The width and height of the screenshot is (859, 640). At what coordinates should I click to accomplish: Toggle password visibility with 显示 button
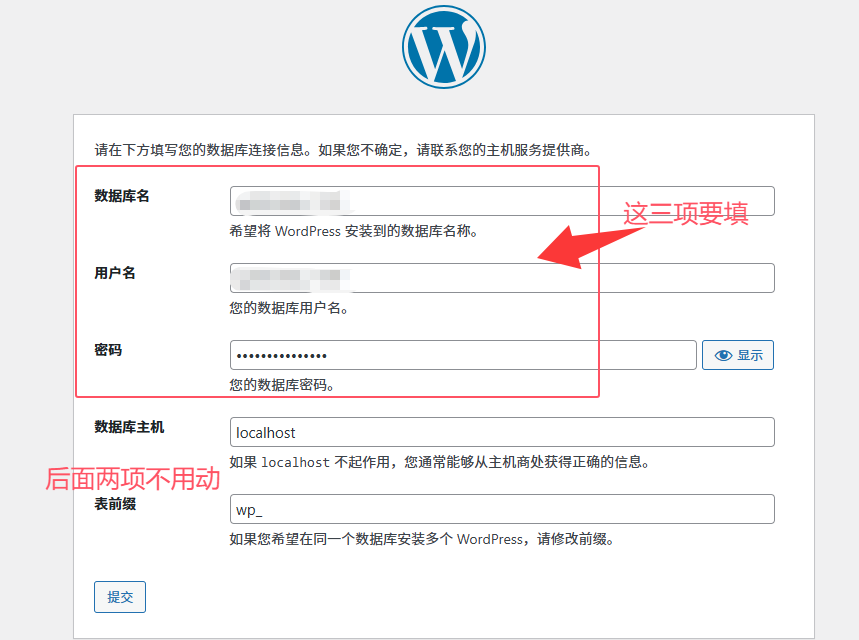[738, 355]
